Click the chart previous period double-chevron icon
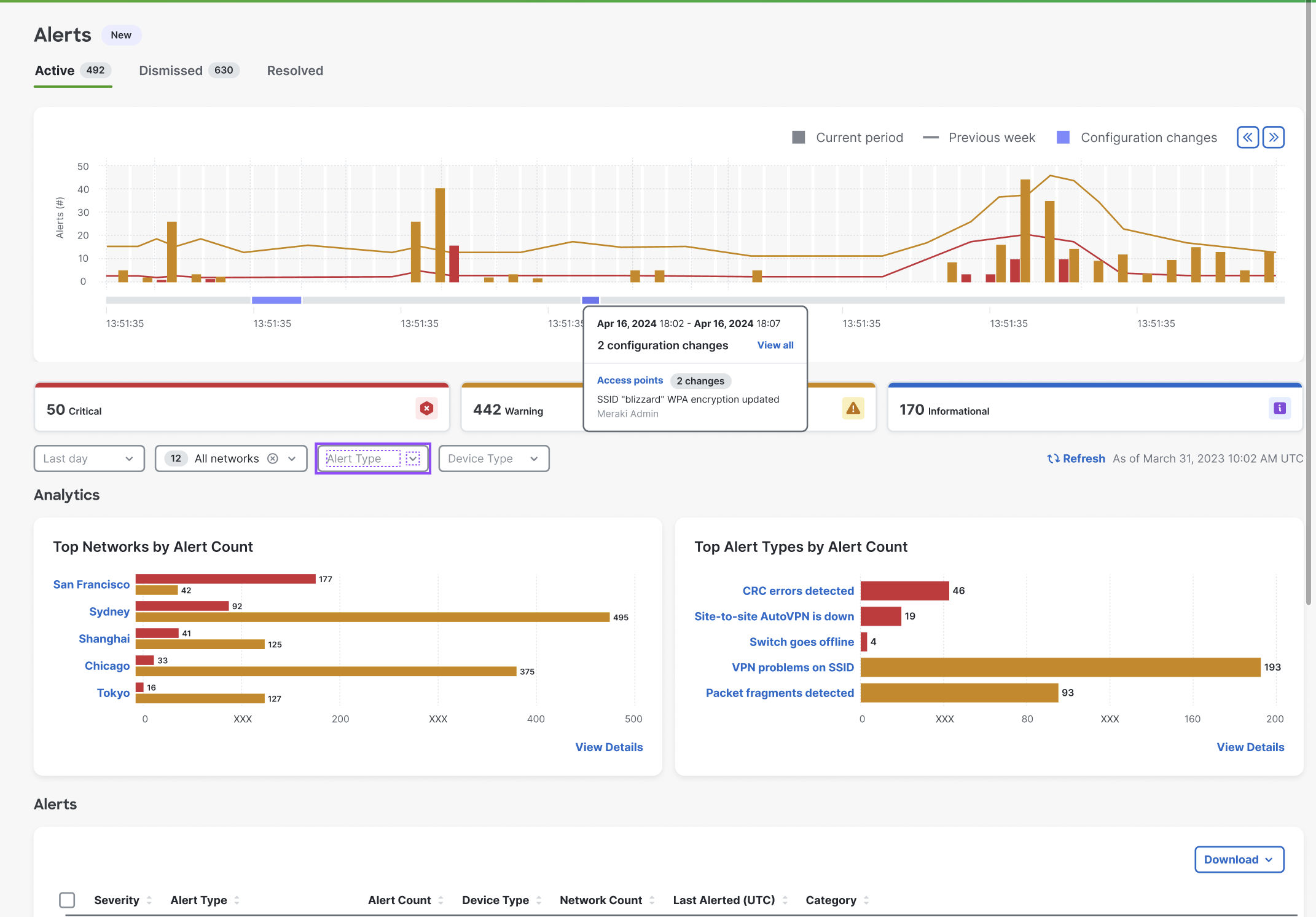Image resolution: width=1316 pixels, height=917 pixels. [1247, 137]
